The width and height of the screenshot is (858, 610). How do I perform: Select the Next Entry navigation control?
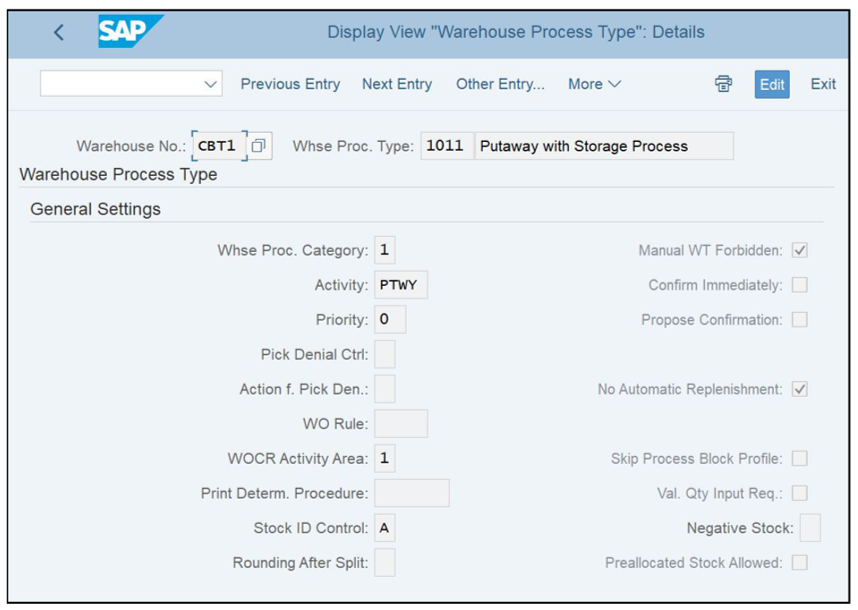click(397, 84)
